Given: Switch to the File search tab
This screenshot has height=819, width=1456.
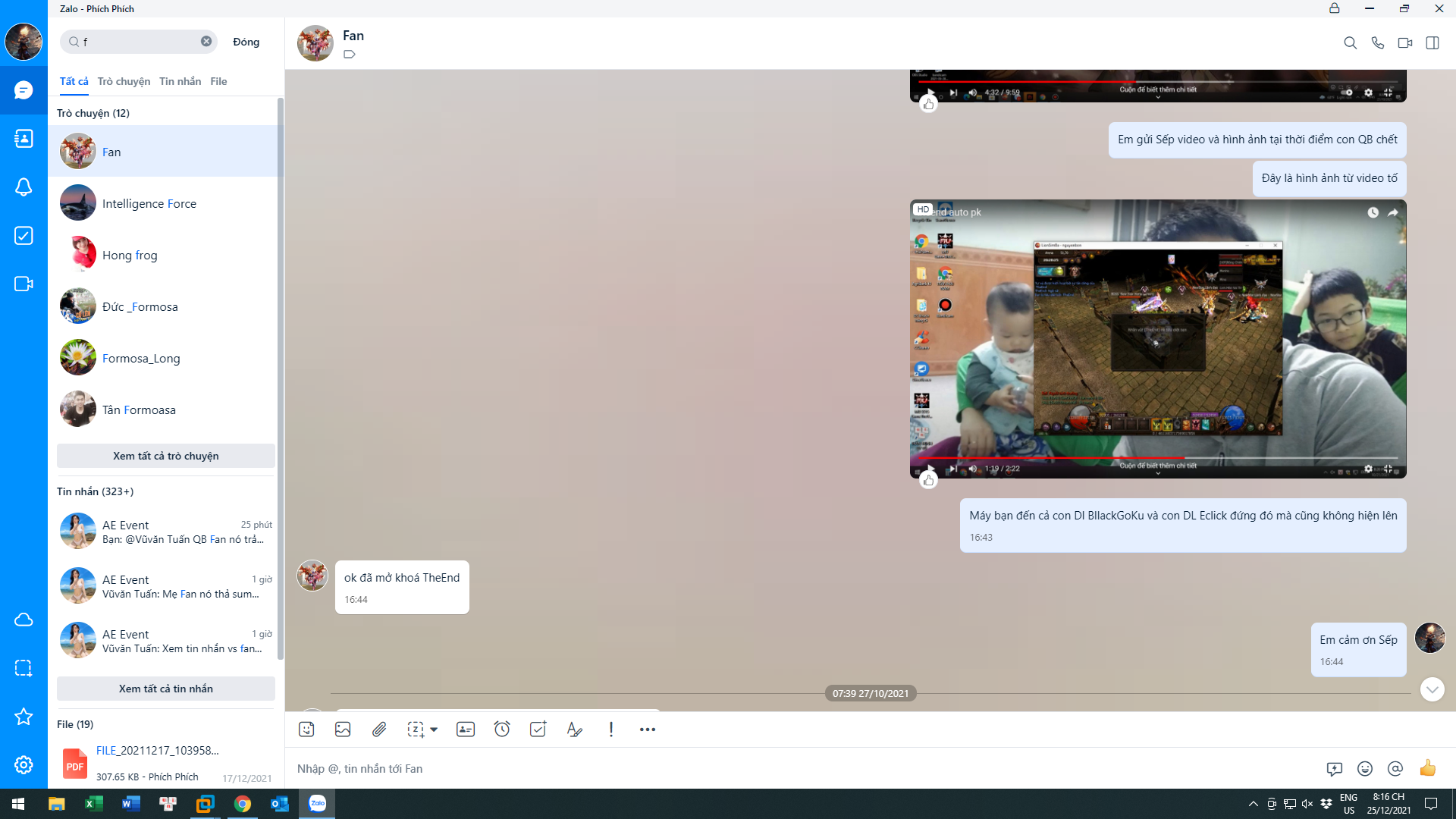Looking at the screenshot, I should click(x=218, y=81).
